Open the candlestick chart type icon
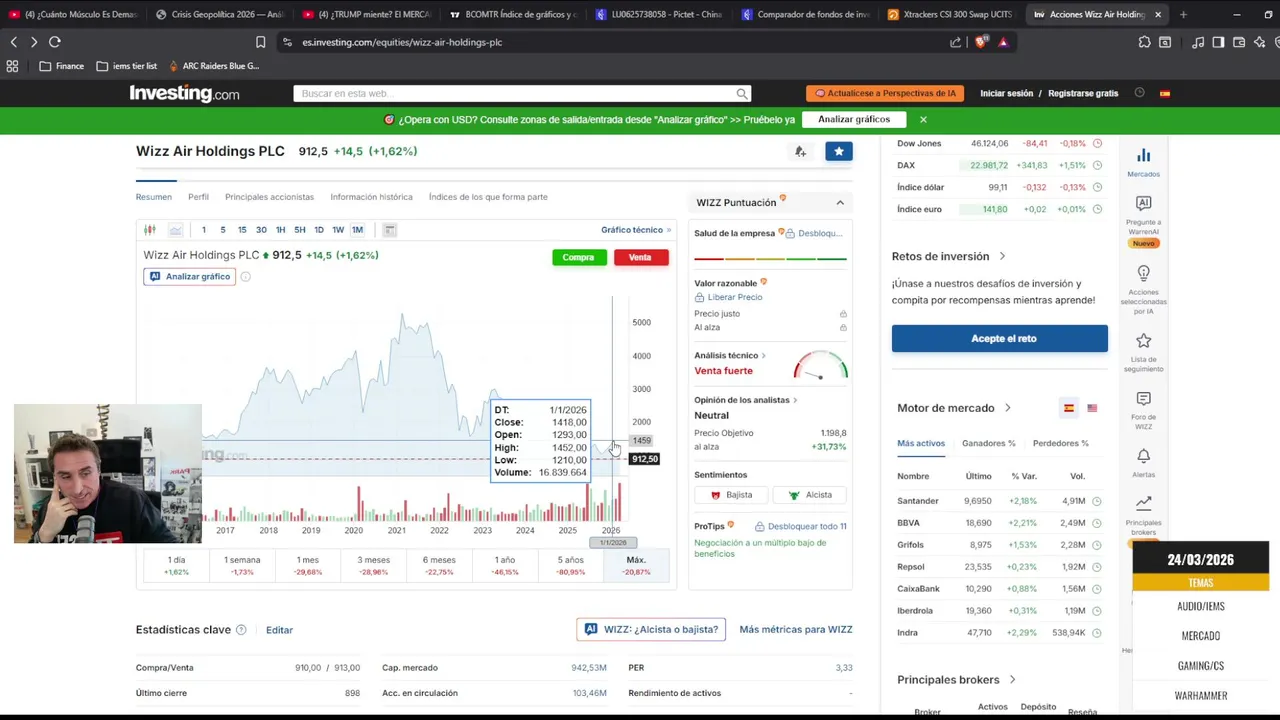Screen dimensions: 1280x720 pos(150,230)
